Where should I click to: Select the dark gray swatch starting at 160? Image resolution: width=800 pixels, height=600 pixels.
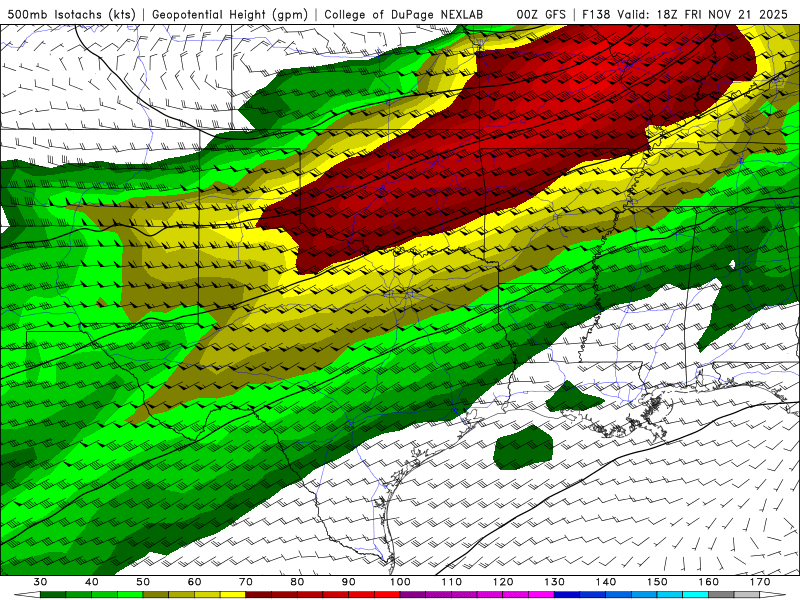(x=721, y=595)
